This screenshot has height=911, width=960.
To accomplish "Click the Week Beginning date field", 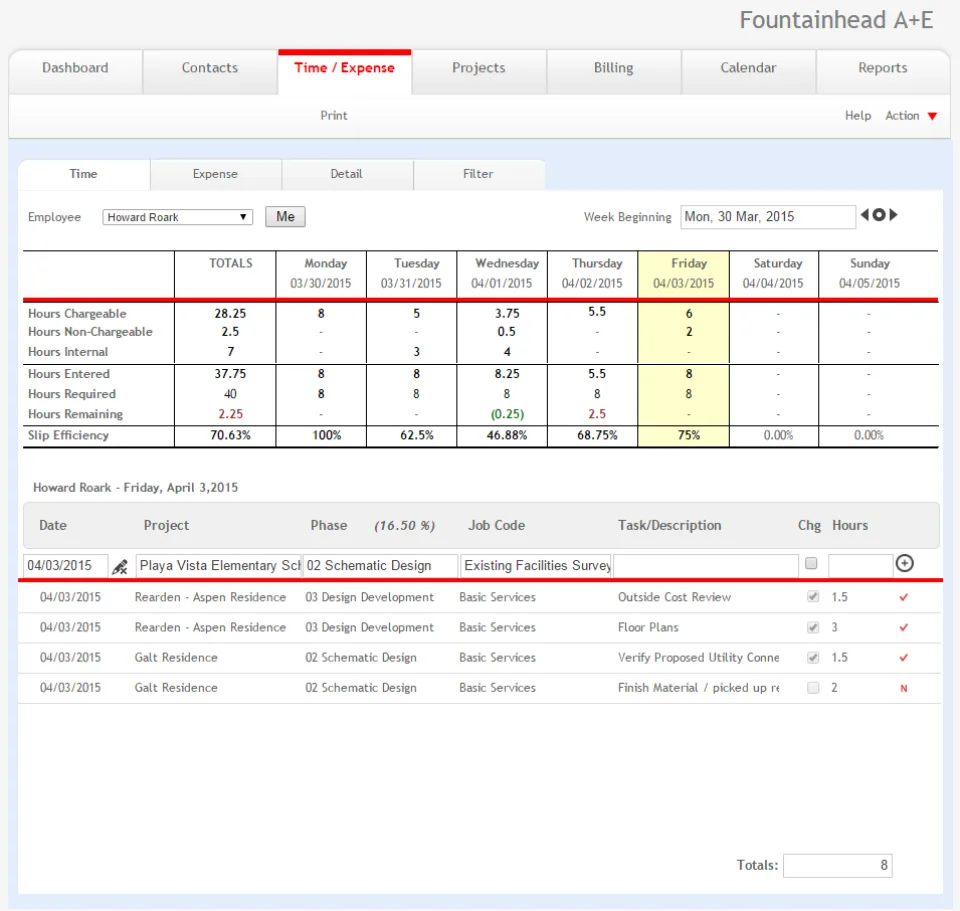I will click(x=768, y=217).
